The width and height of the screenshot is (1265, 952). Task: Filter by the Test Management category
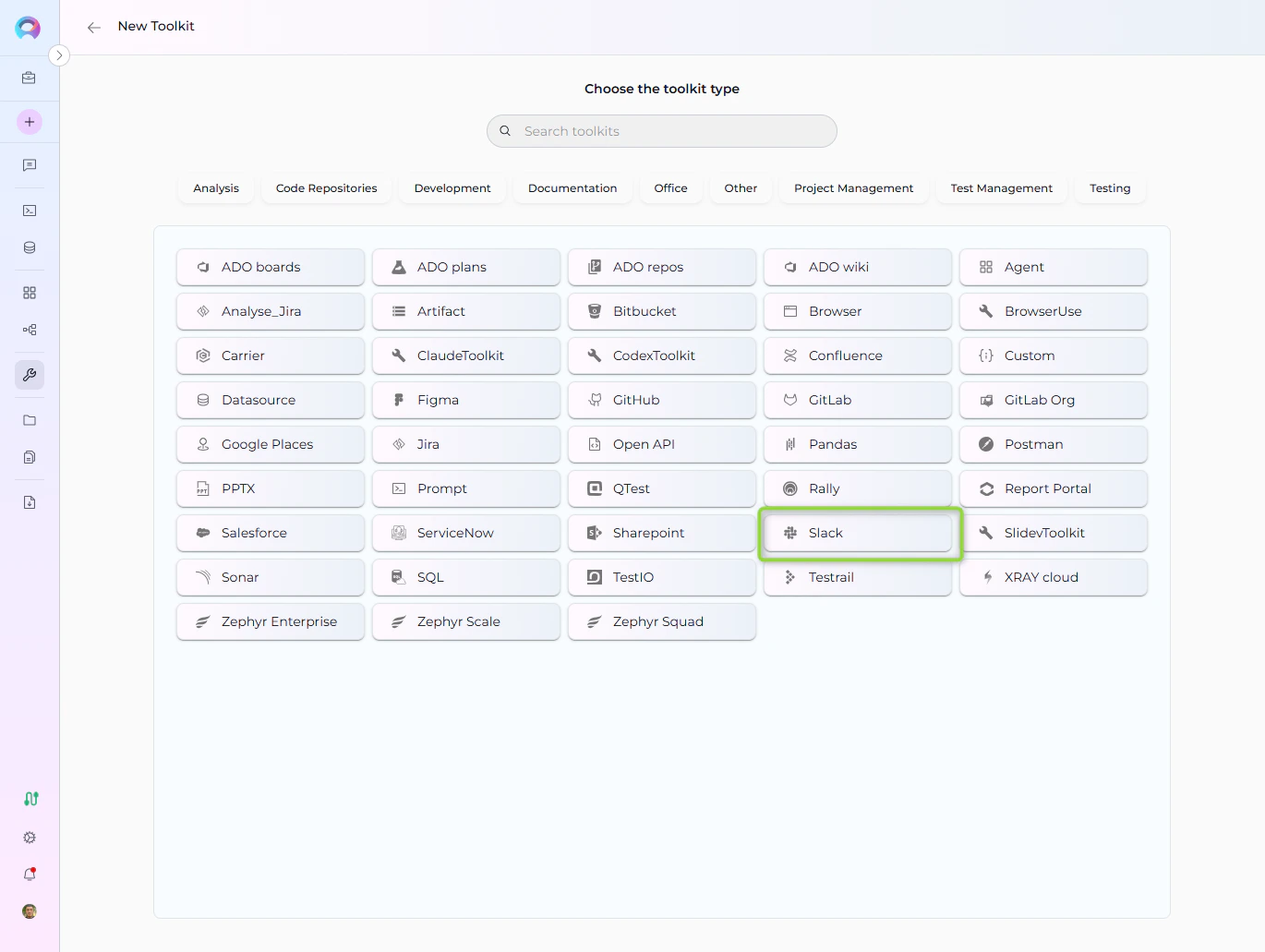click(x=1002, y=188)
